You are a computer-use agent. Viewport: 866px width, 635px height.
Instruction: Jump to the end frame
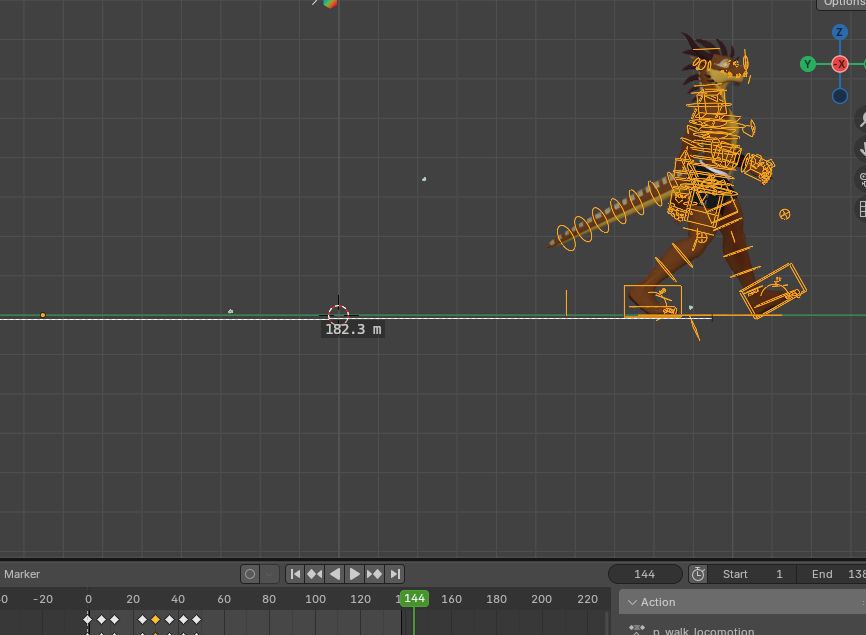pyautogui.click(x=395, y=574)
